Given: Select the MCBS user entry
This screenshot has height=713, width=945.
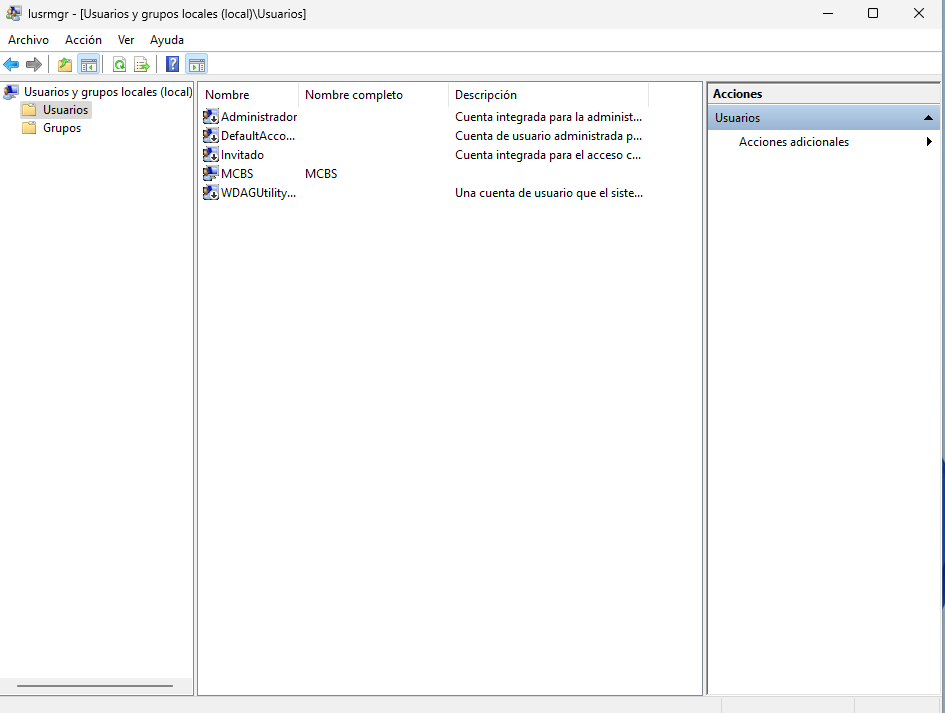Looking at the screenshot, I should point(237,174).
